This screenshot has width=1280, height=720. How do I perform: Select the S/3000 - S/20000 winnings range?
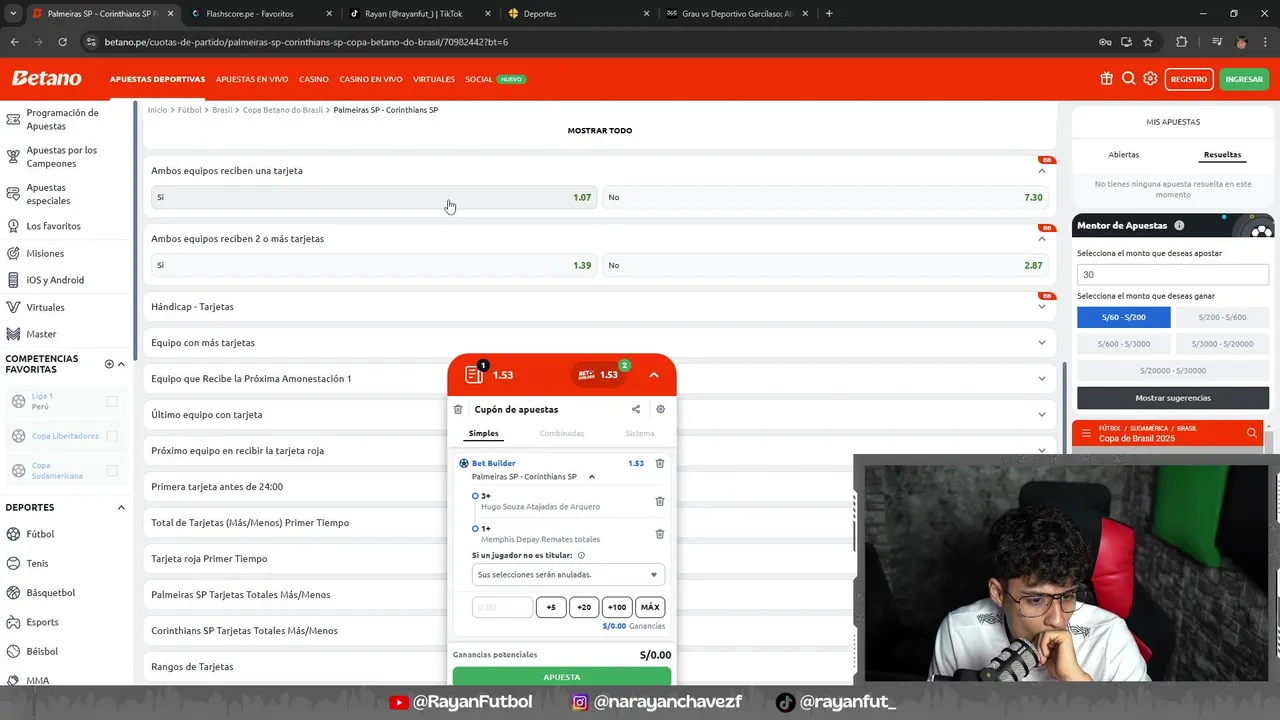(1222, 344)
